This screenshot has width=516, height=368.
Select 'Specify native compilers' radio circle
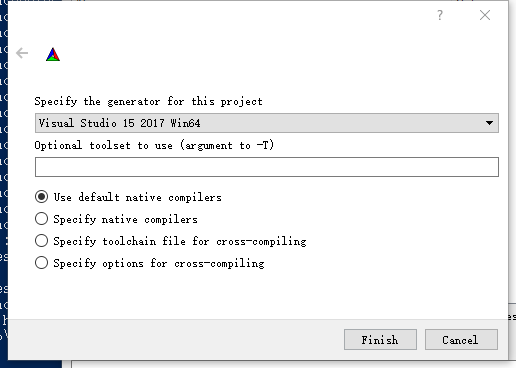[x=41, y=219]
